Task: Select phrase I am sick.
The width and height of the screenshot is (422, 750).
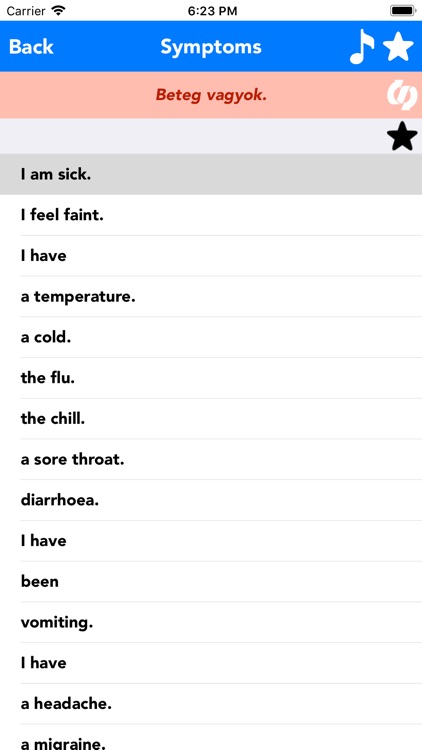Action: (x=211, y=174)
